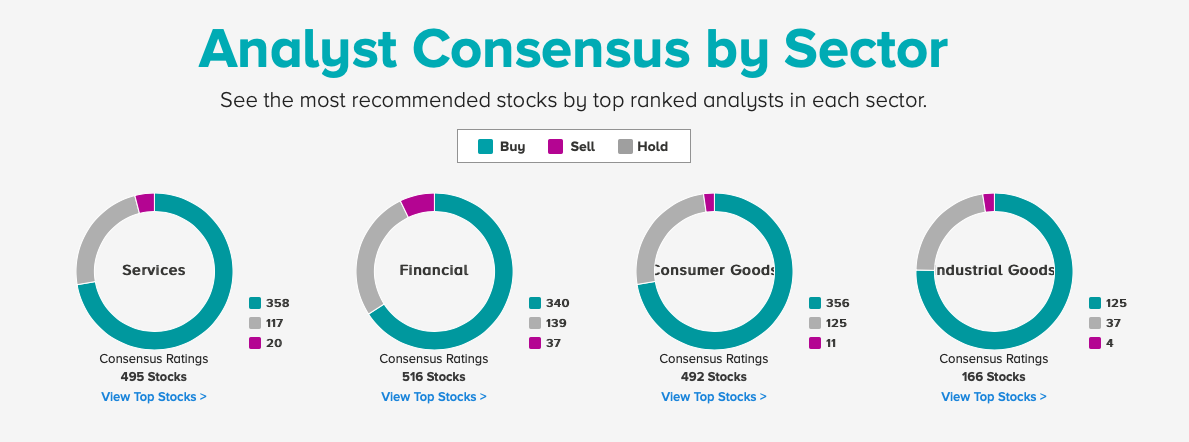Click the Financial donut chart center label
Screen dimensions: 1189x442
pos(434,270)
